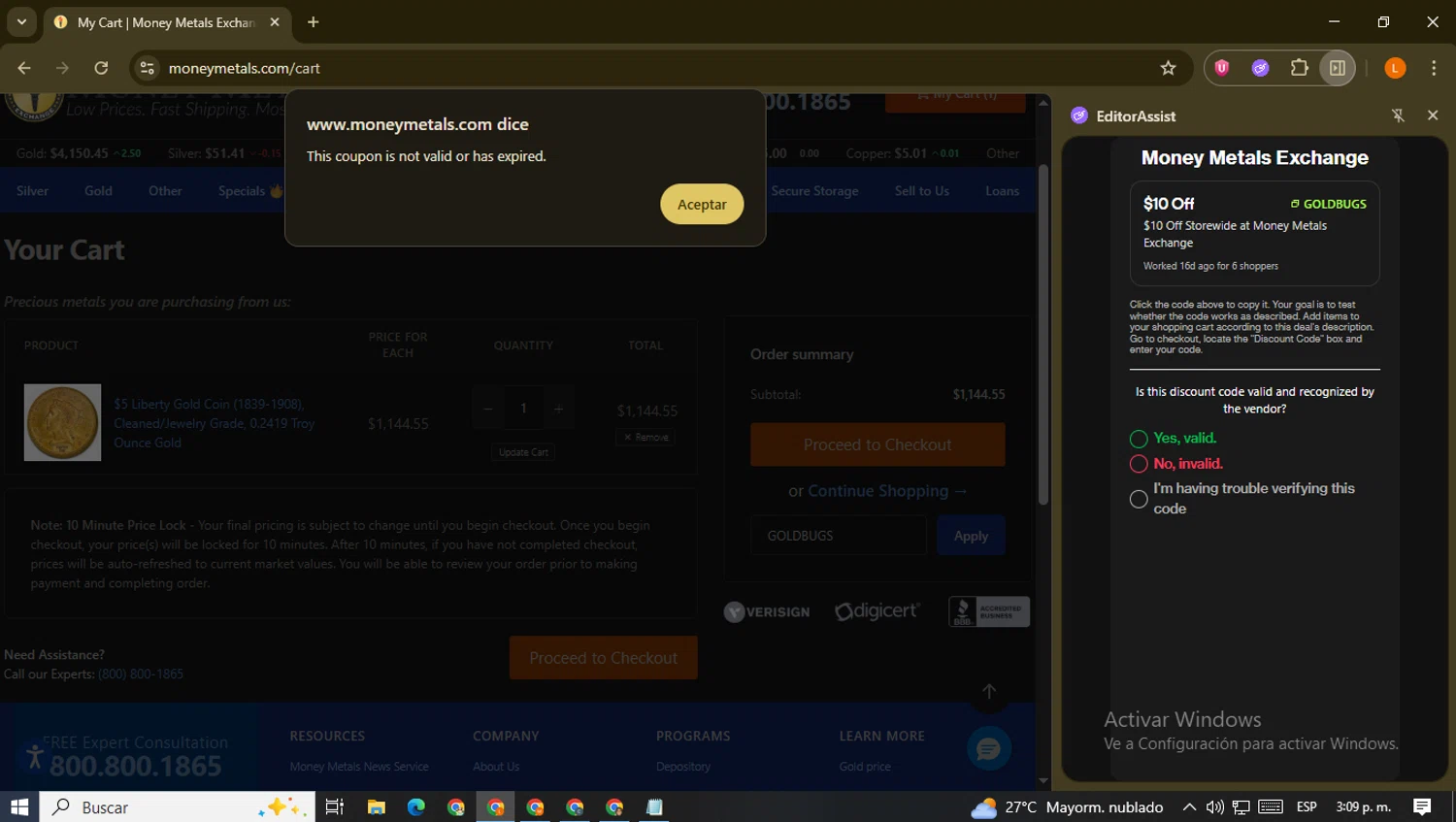Open Microsoft Edge from the taskbar
Image resolution: width=1456 pixels, height=822 pixels.
tap(415, 806)
